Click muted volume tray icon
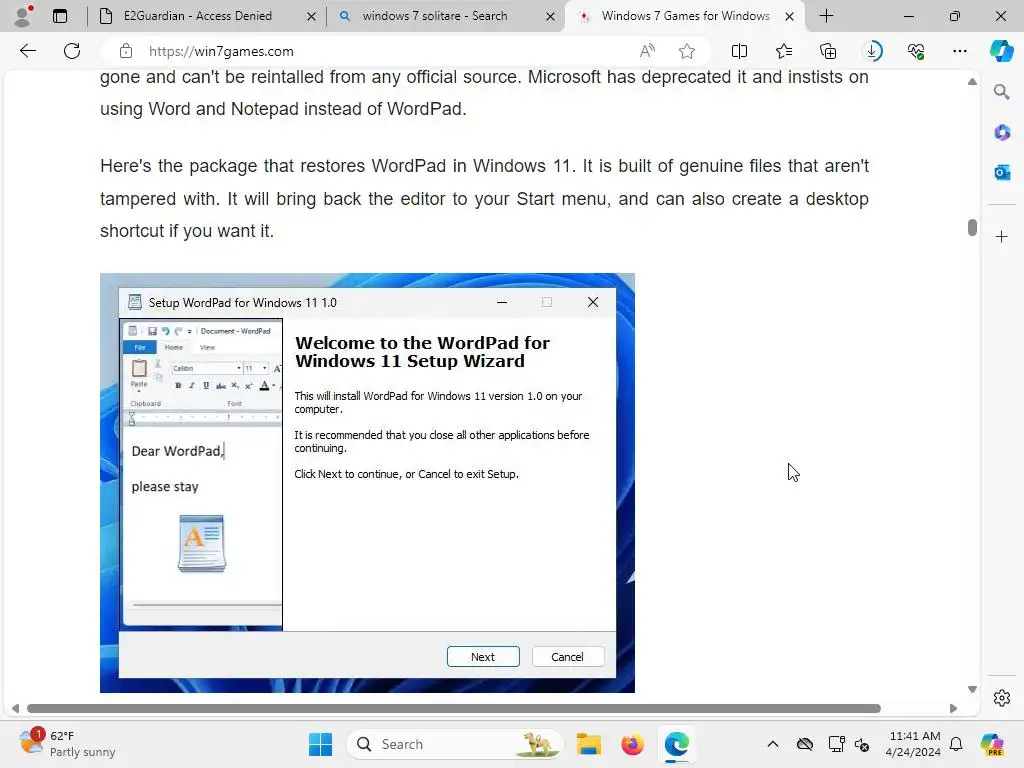The width and height of the screenshot is (1024, 768). [x=862, y=744]
